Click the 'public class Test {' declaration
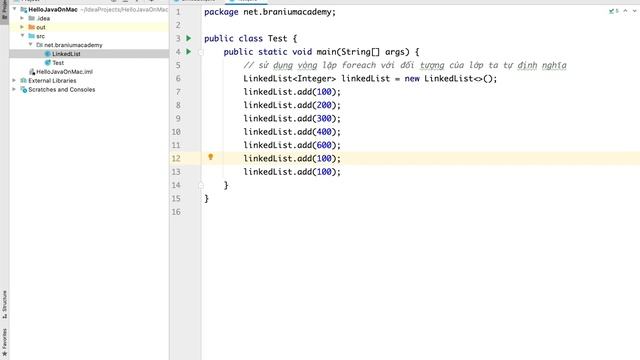Screen dimensions: 640x360 click(x=251, y=39)
